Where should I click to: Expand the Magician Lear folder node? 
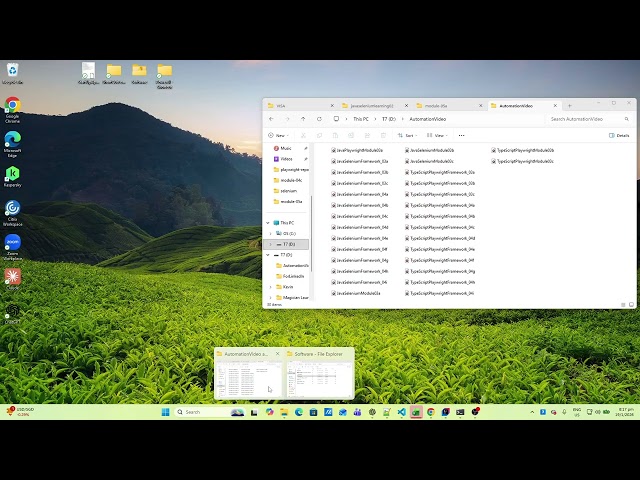[x=271, y=298]
